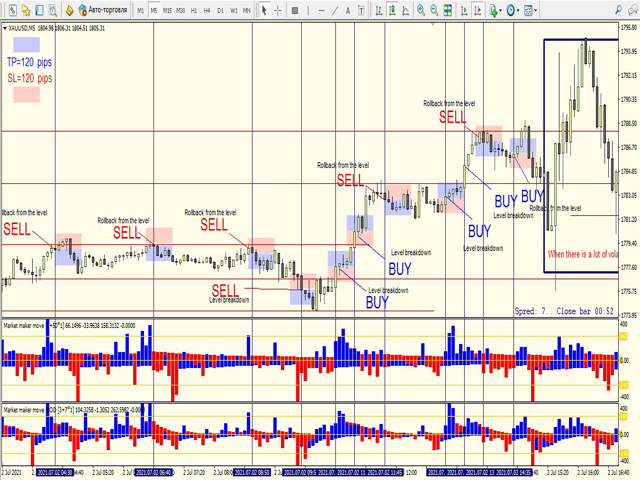Screen dimensions: 640x480
Task: Click the When there is a lot of vola text
Action: (582, 254)
